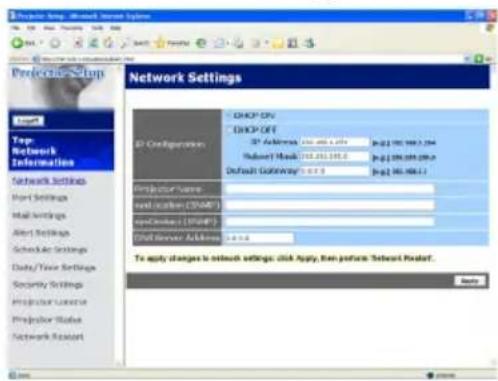498x381 pixels.
Task: Open the Network Restart sidebar link
Action: [48, 337]
